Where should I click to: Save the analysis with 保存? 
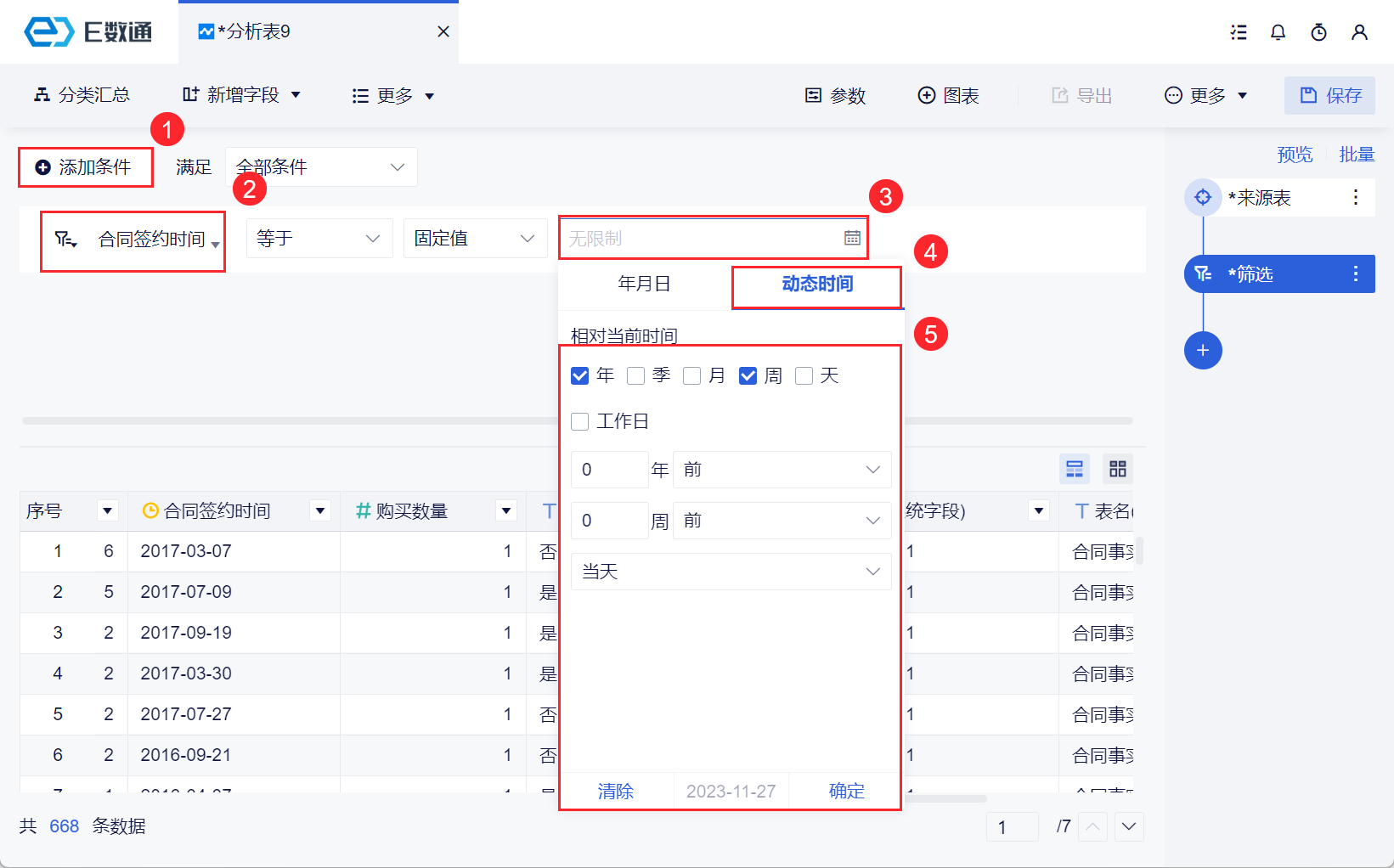[1330, 96]
